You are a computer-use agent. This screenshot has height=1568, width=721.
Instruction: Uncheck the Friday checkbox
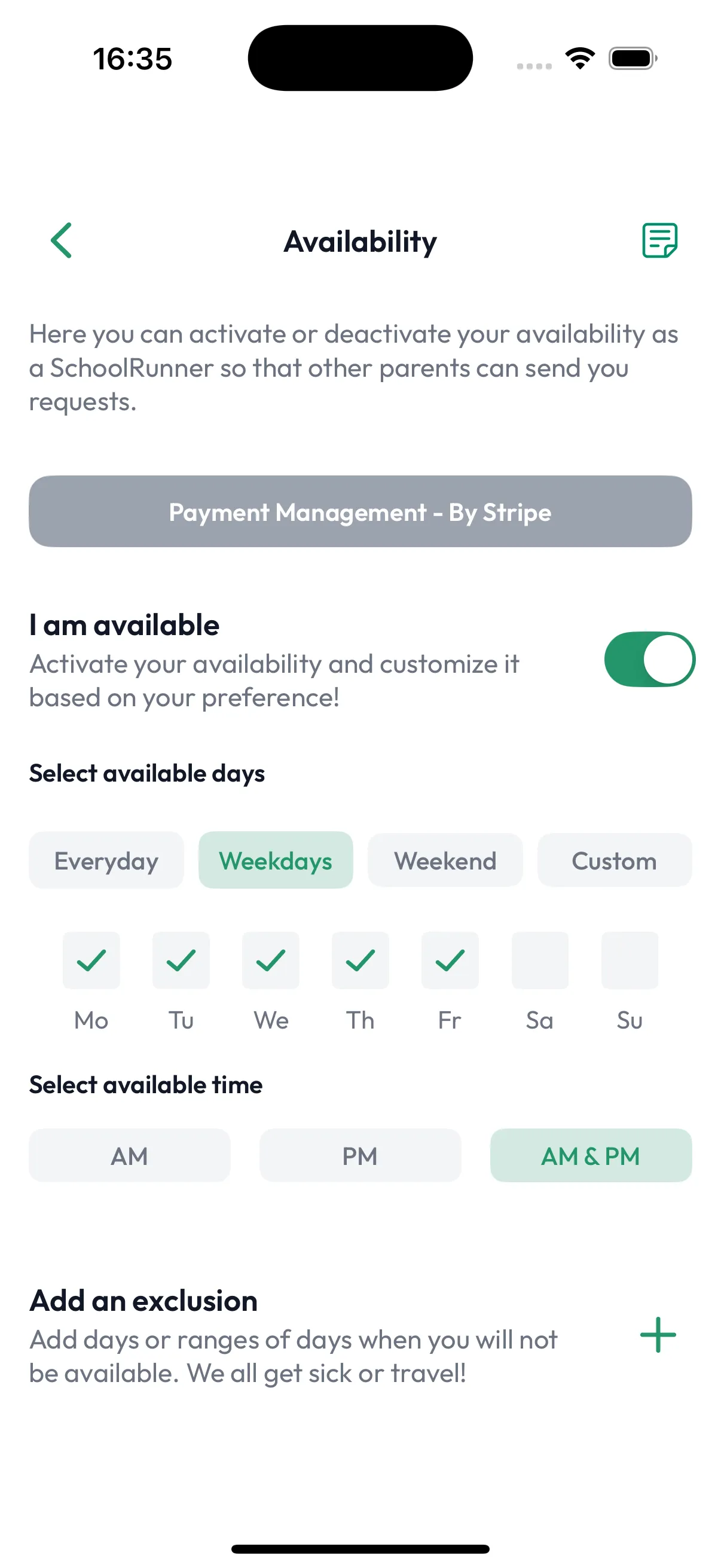click(450, 960)
